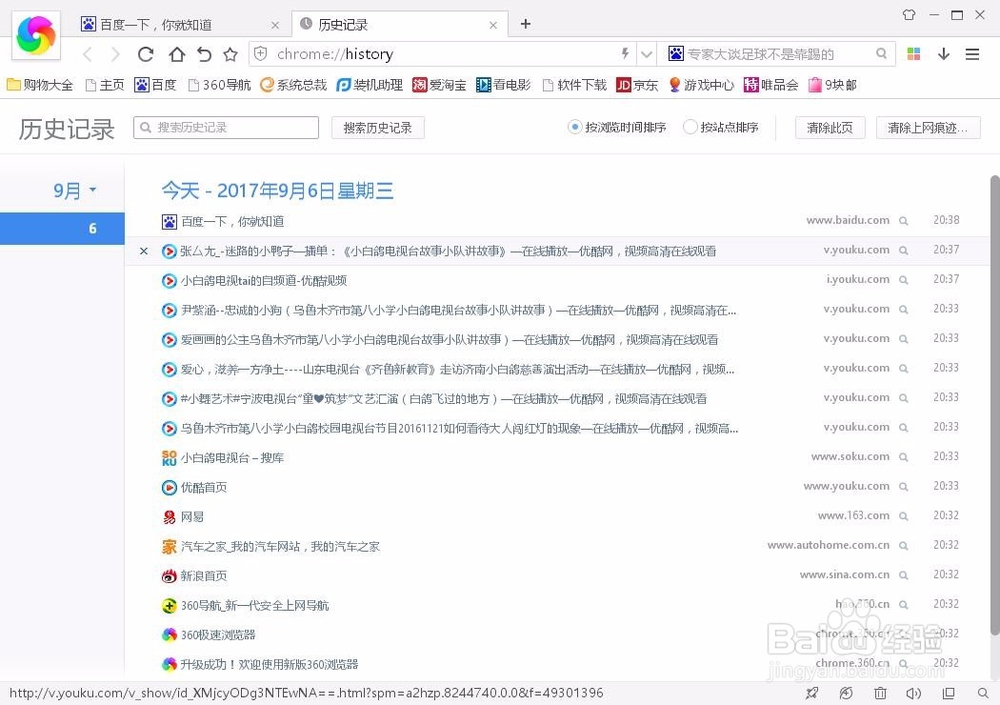Image resolution: width=1000 pixels, height=705 pixels.
Task: Open the trash icon in the status bar
Action: tap(880, 692)
